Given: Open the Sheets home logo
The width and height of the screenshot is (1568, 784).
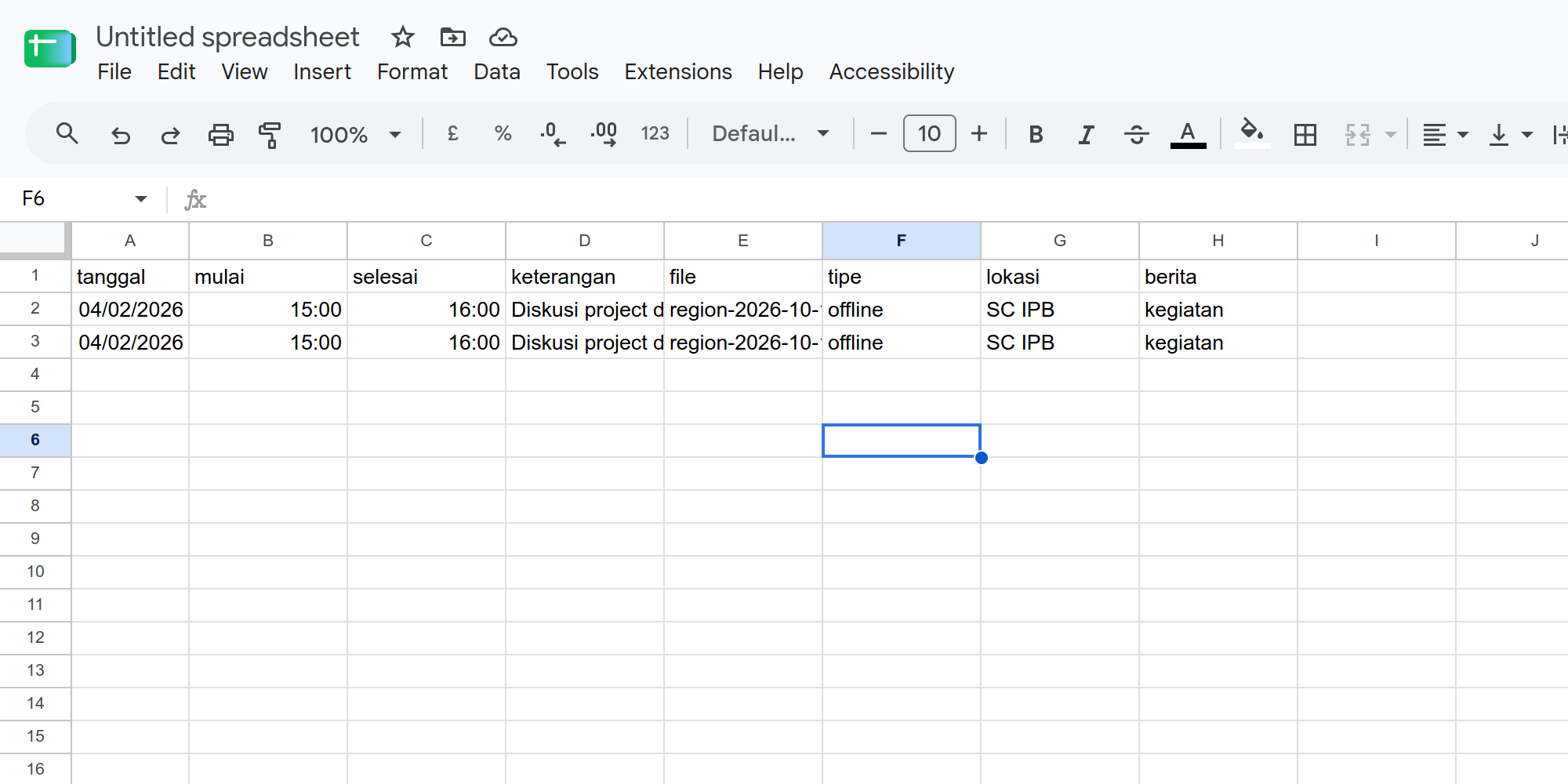Looking at the screenshot, I should [x=49, y=49].
